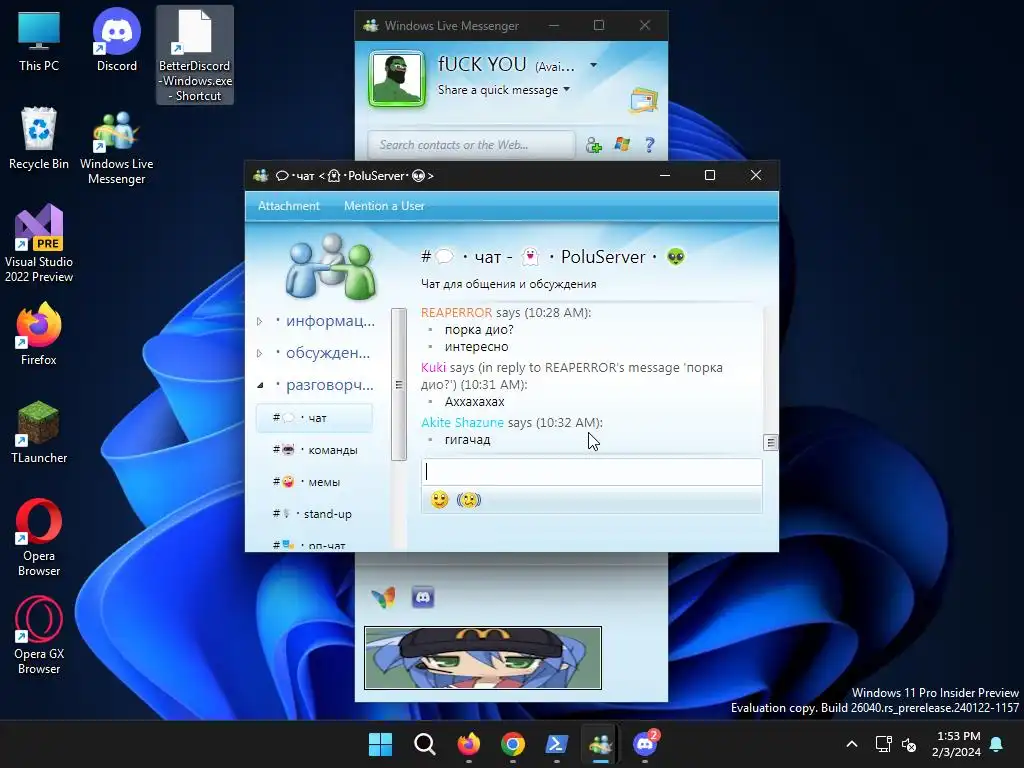
Task: Launch Visual Studio 2022 Preview
Action: point(39,244)
